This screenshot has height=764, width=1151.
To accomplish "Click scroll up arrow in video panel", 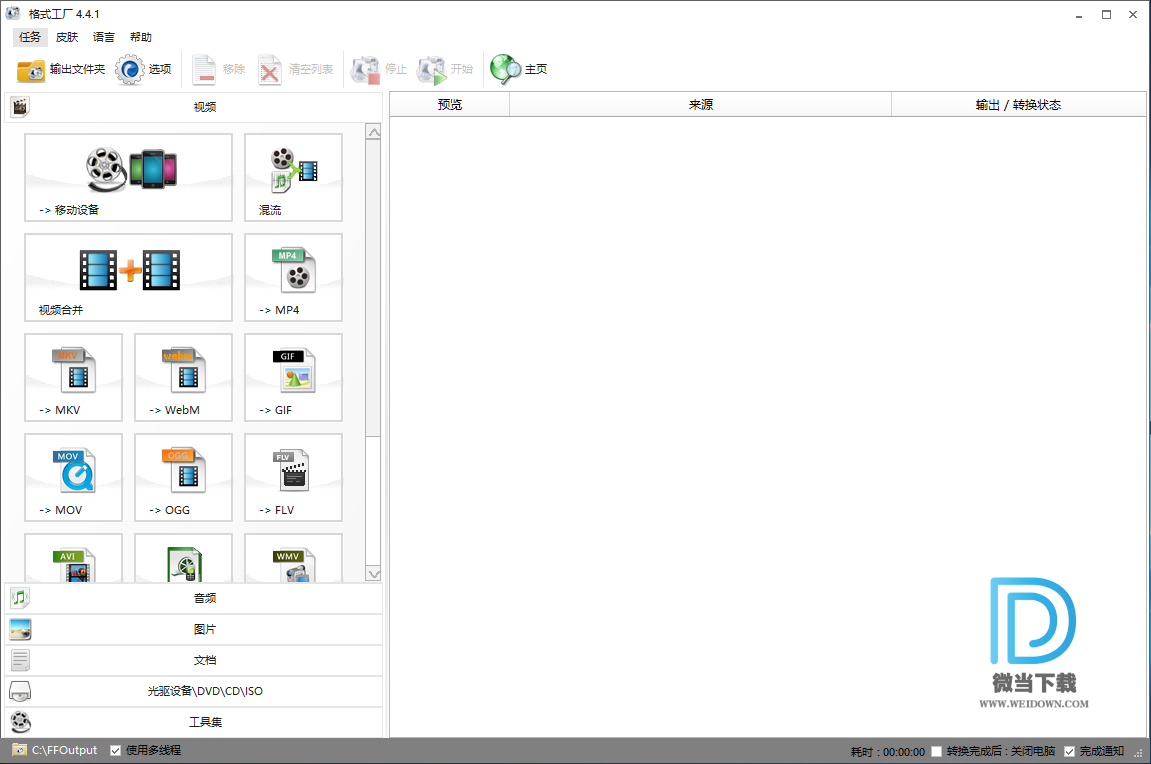I will (374, 132).
